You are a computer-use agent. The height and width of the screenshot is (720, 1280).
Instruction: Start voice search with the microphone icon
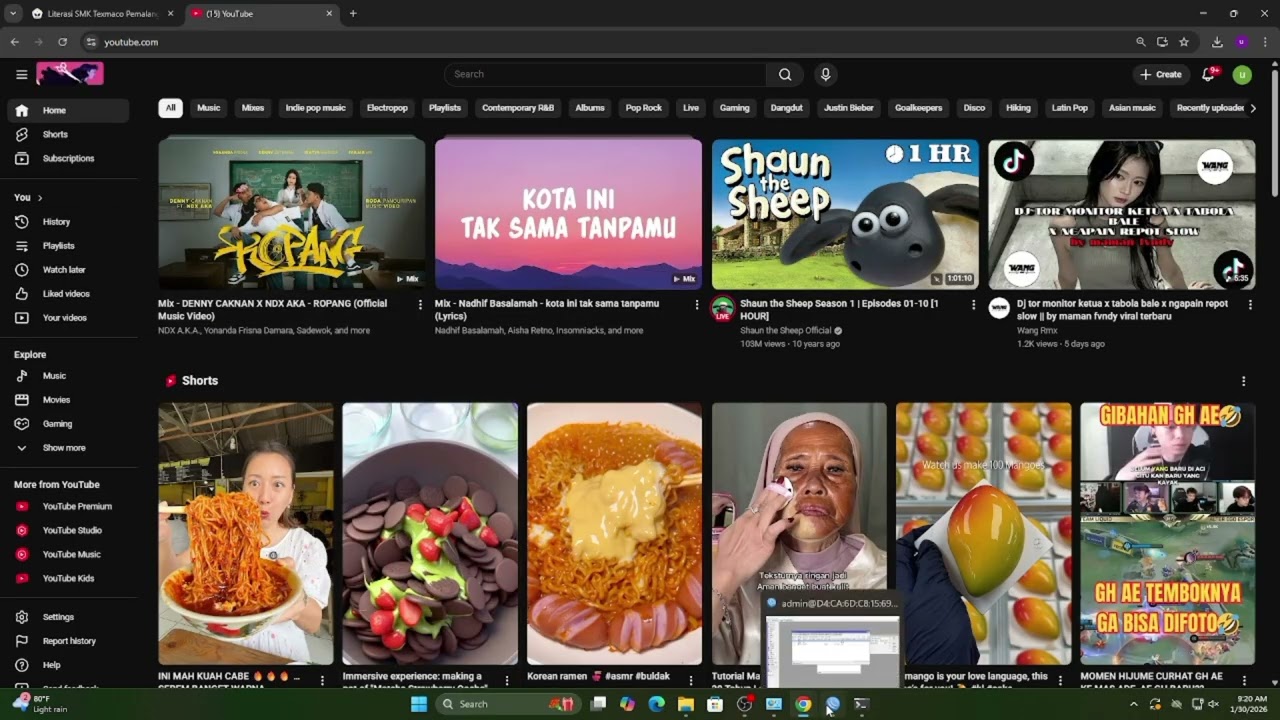[825, 74]
